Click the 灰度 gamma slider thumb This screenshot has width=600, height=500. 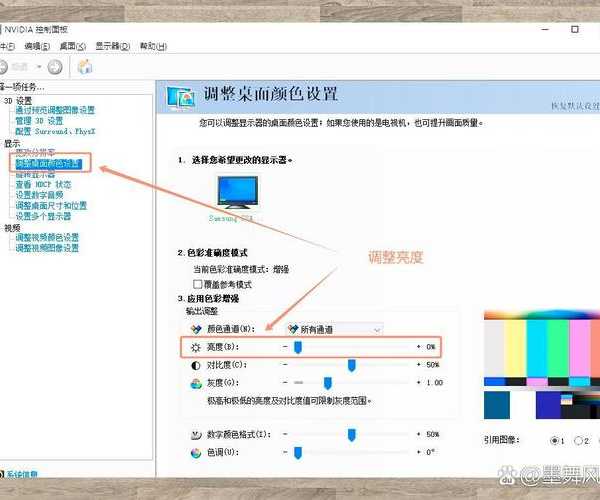pyautogui.click(x=328, y=383)
